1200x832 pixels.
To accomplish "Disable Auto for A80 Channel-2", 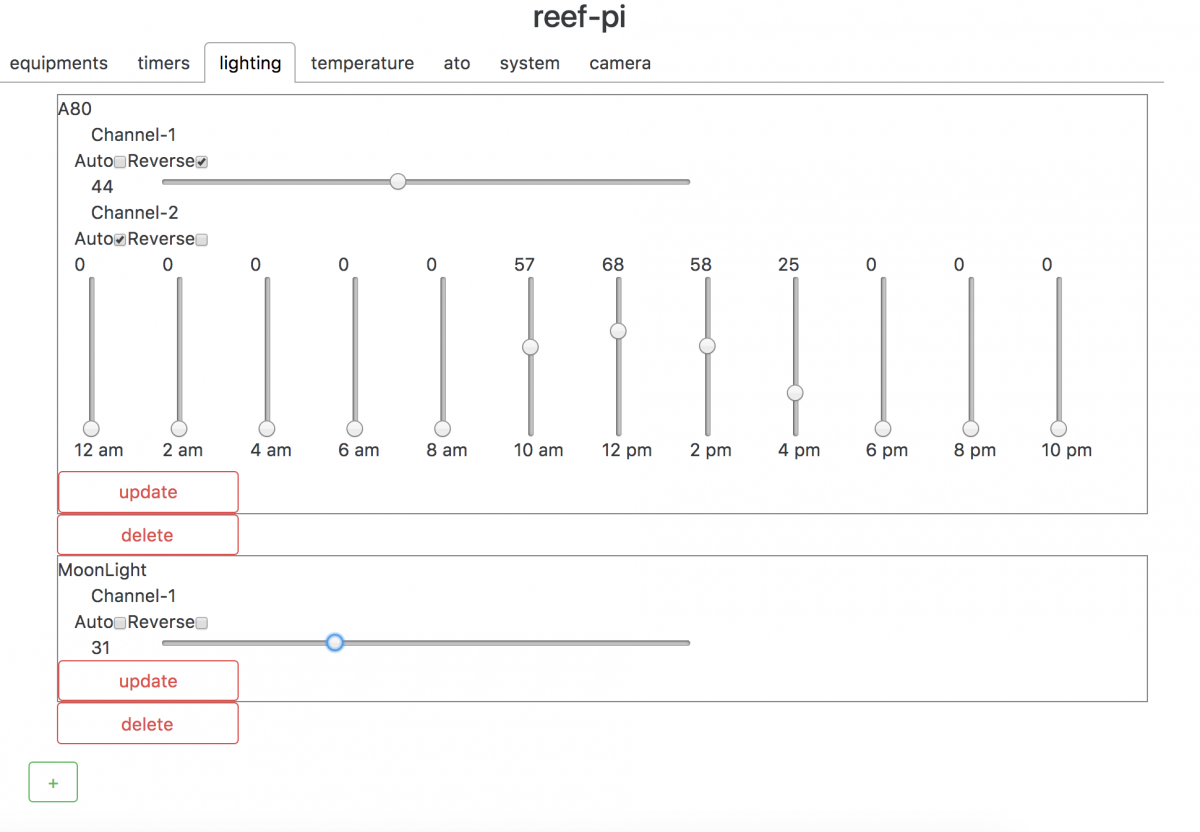I will pos(120,240).
